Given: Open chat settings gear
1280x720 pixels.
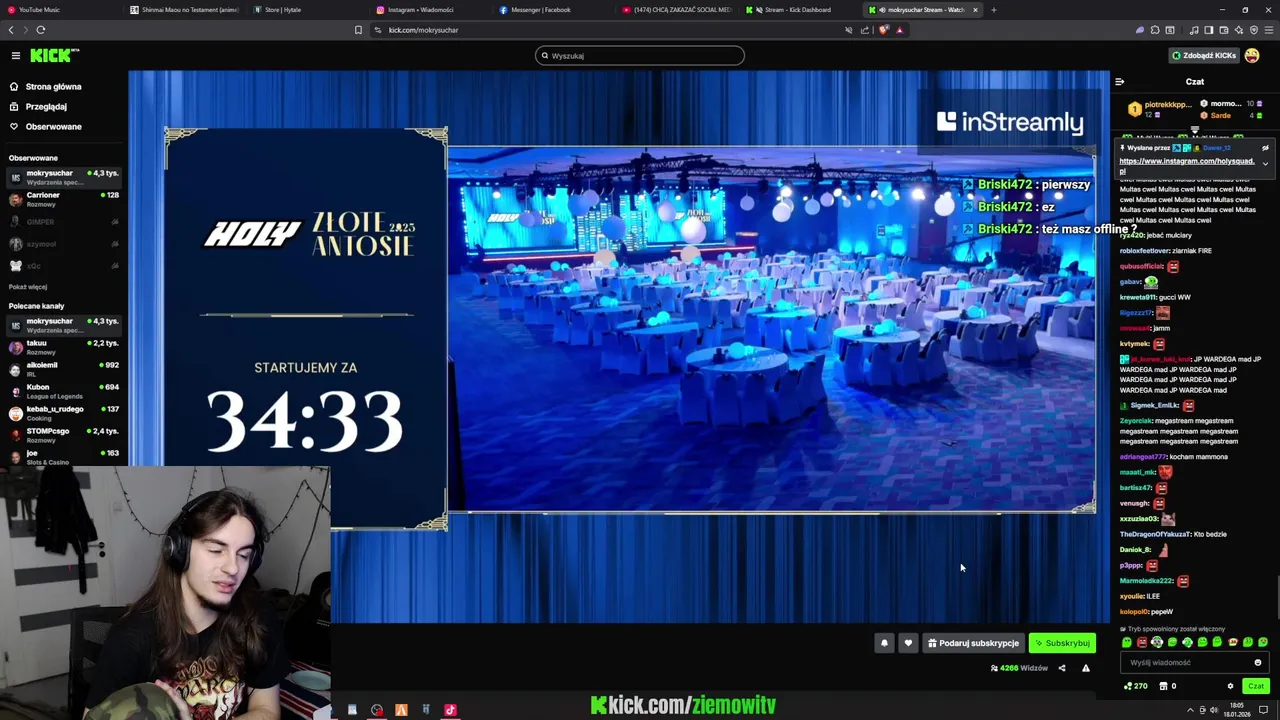Looking at the screenshot, I should 1230,686.
